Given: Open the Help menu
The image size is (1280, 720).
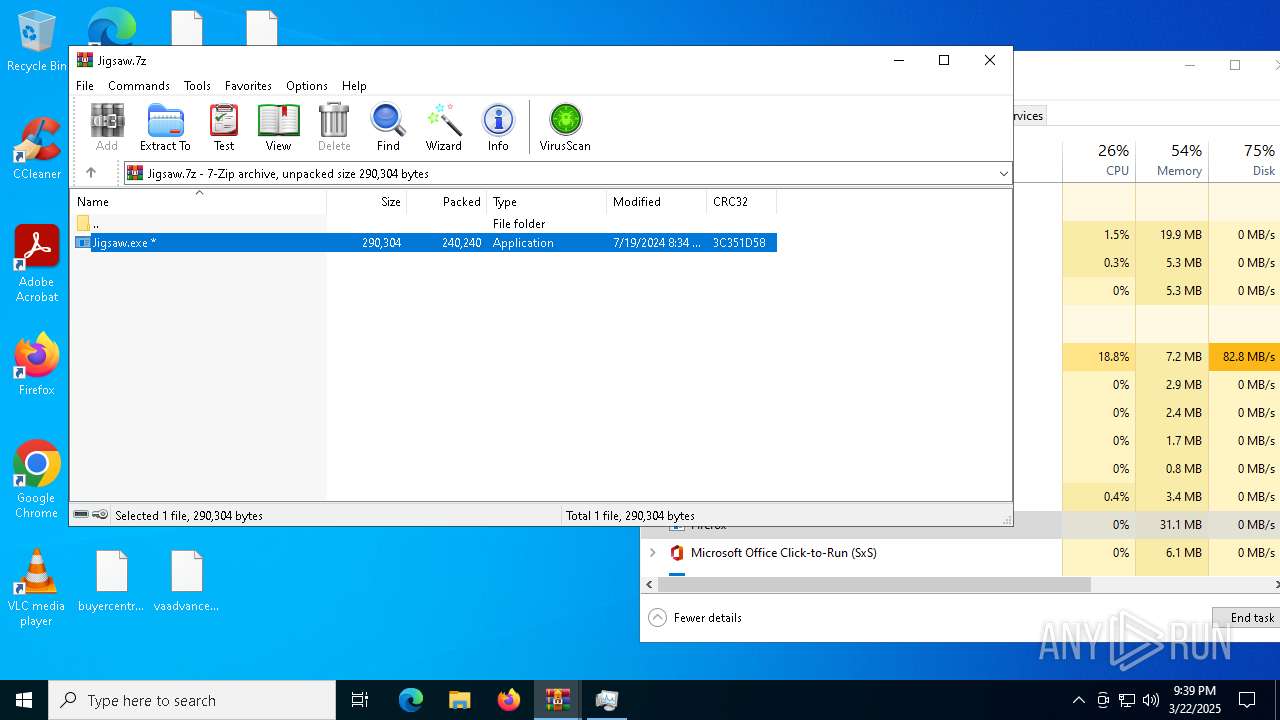Looking at the screenshot, I should coord(354,86).
